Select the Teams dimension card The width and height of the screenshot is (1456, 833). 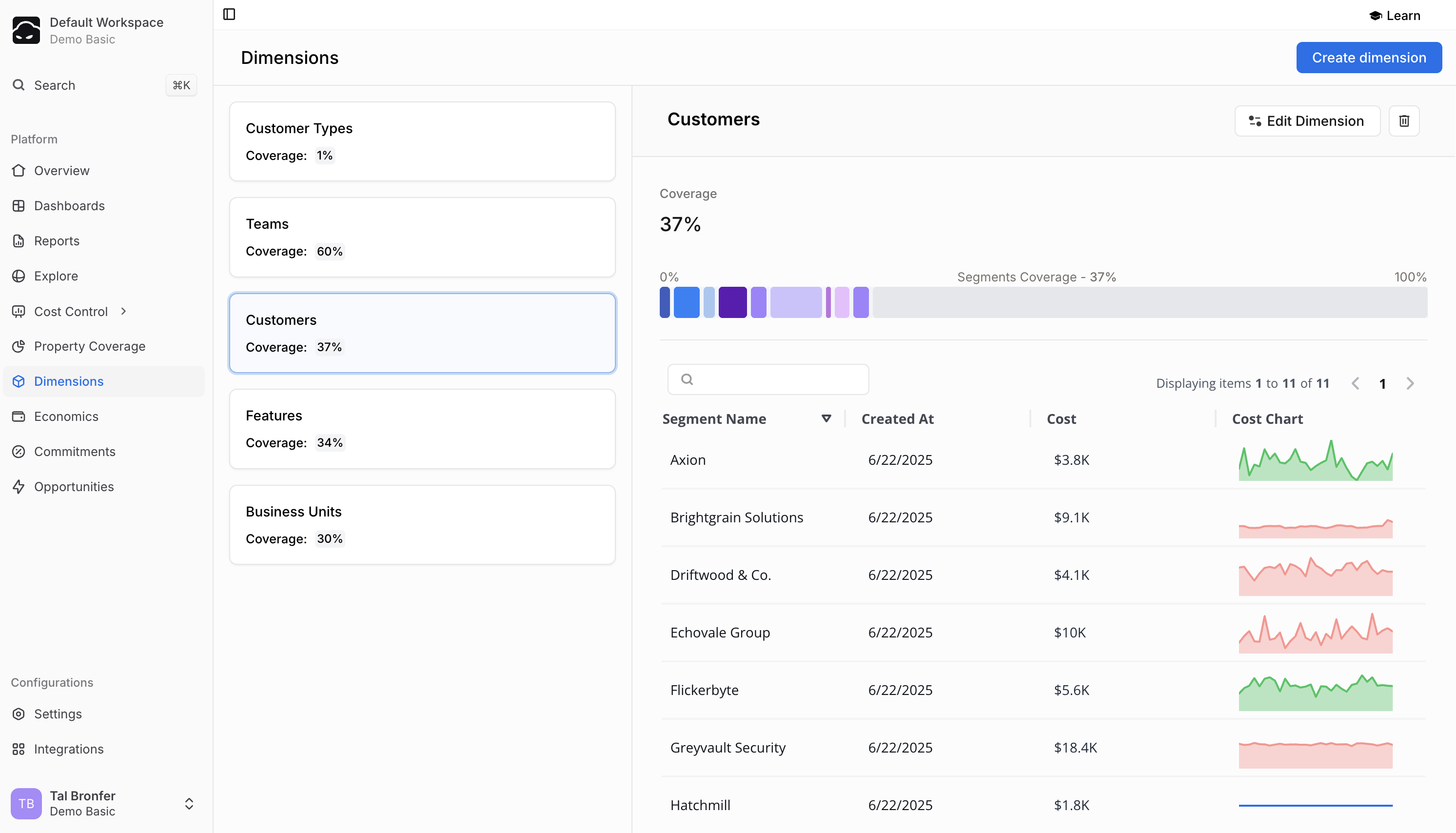422,238
